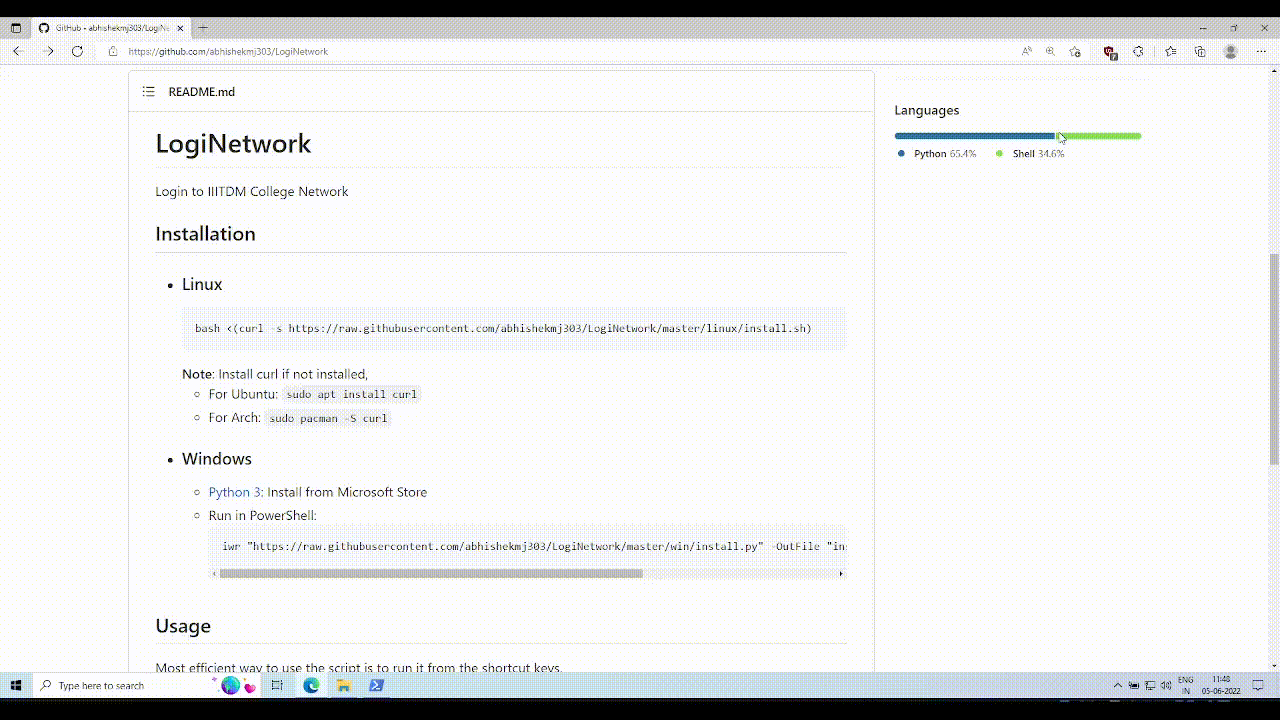Switch ENG IN input language indicator
Screen dimensions: 1280x720
tap(1186, 685)
